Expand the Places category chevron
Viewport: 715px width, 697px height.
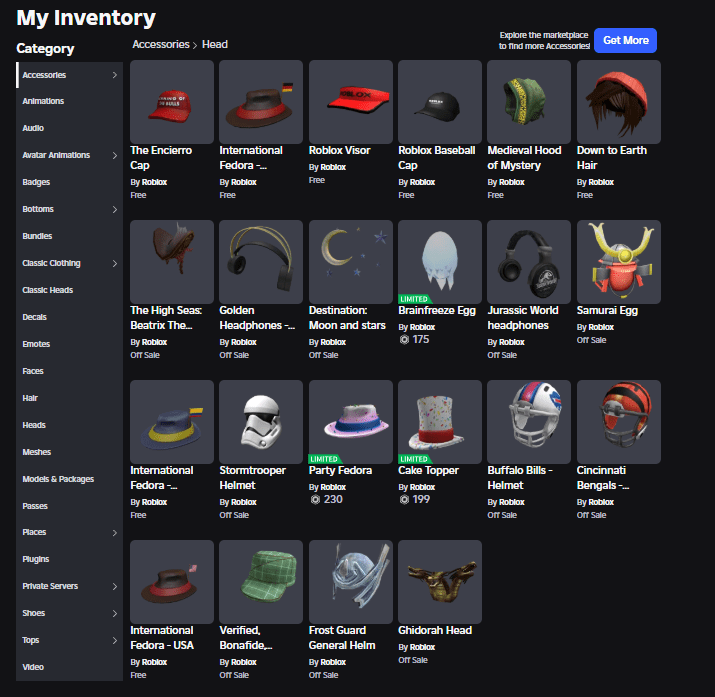click(x=114, y=532)
